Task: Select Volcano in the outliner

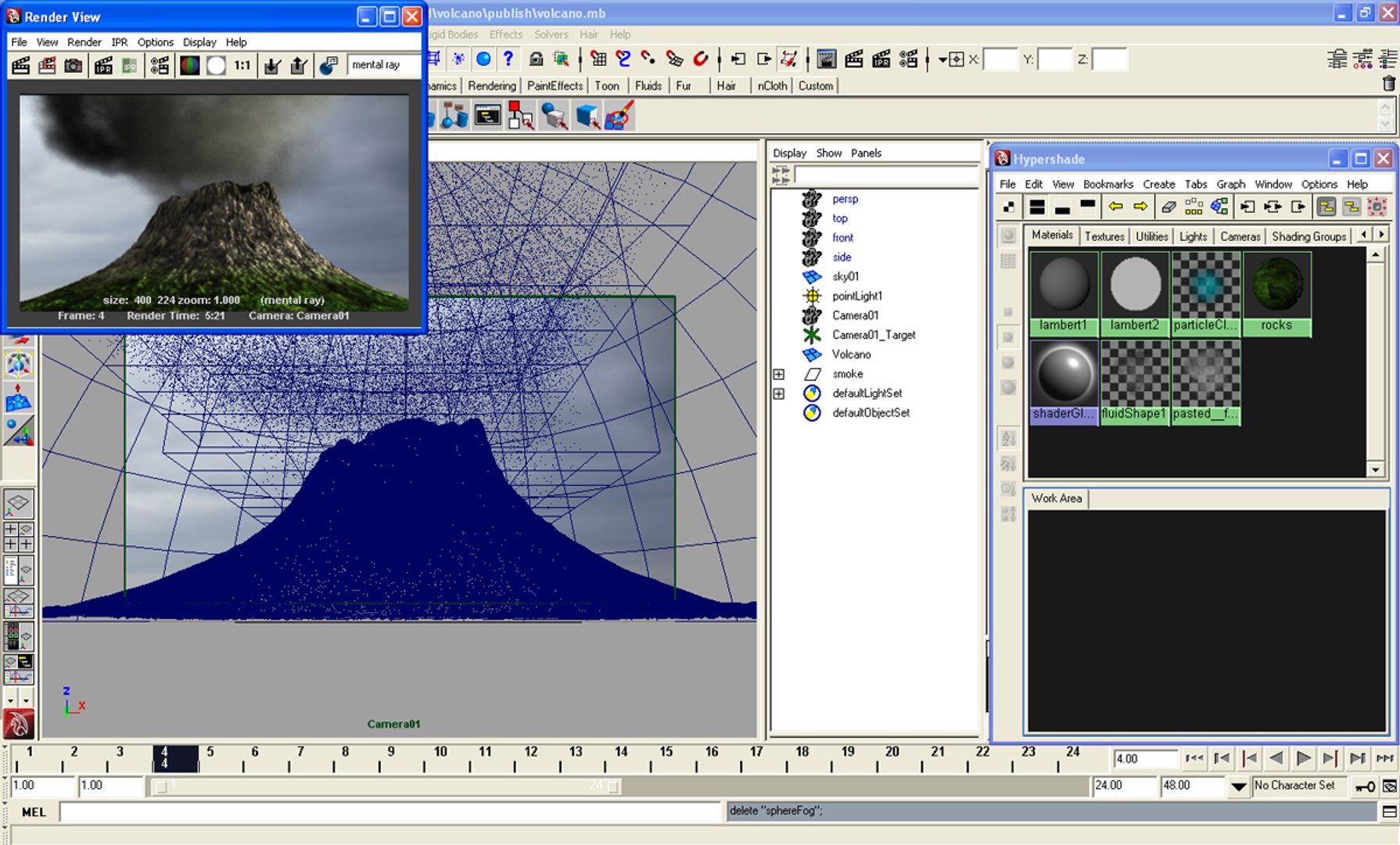Action: click(x=851, y=354)
